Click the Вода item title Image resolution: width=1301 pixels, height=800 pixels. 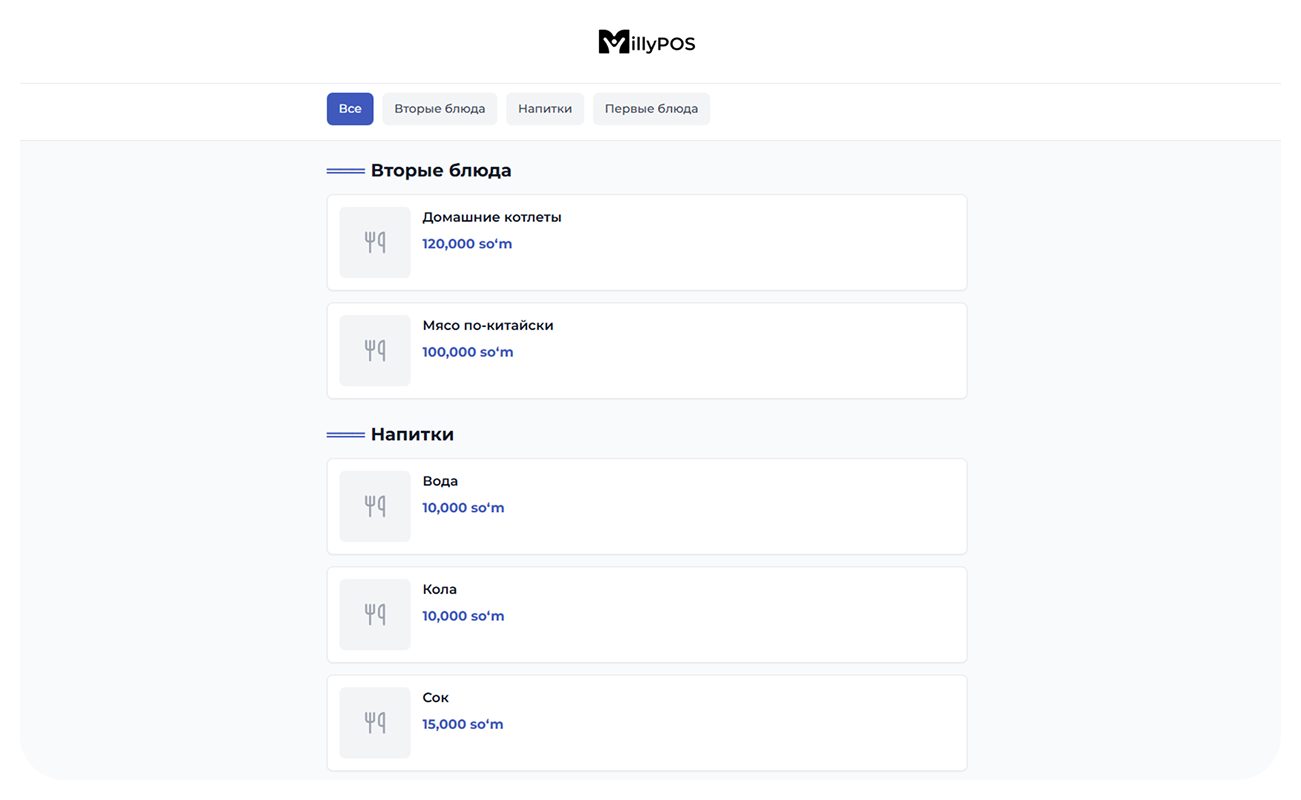440,481
